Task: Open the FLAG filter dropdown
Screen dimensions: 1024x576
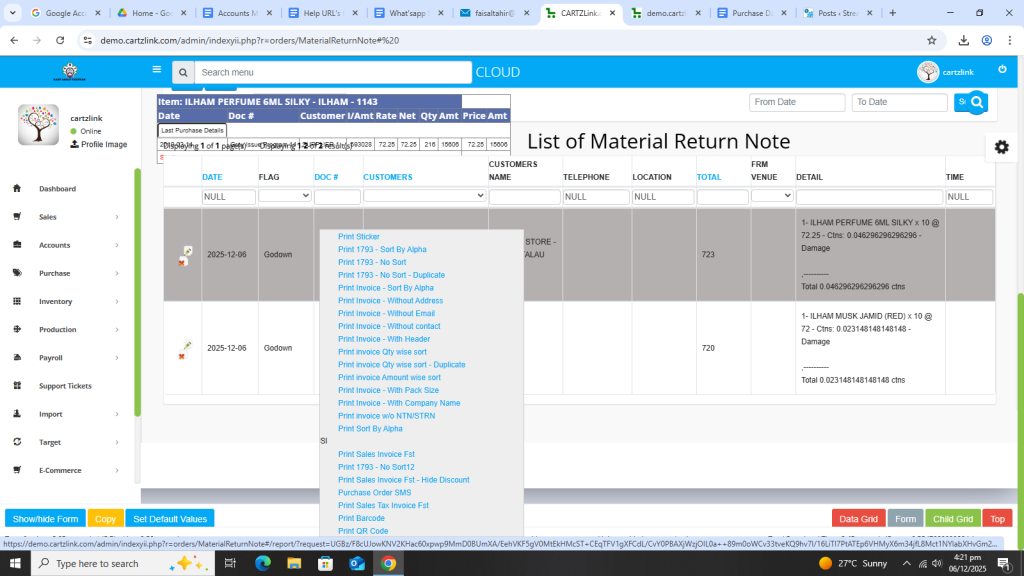Action: (284, 196)
